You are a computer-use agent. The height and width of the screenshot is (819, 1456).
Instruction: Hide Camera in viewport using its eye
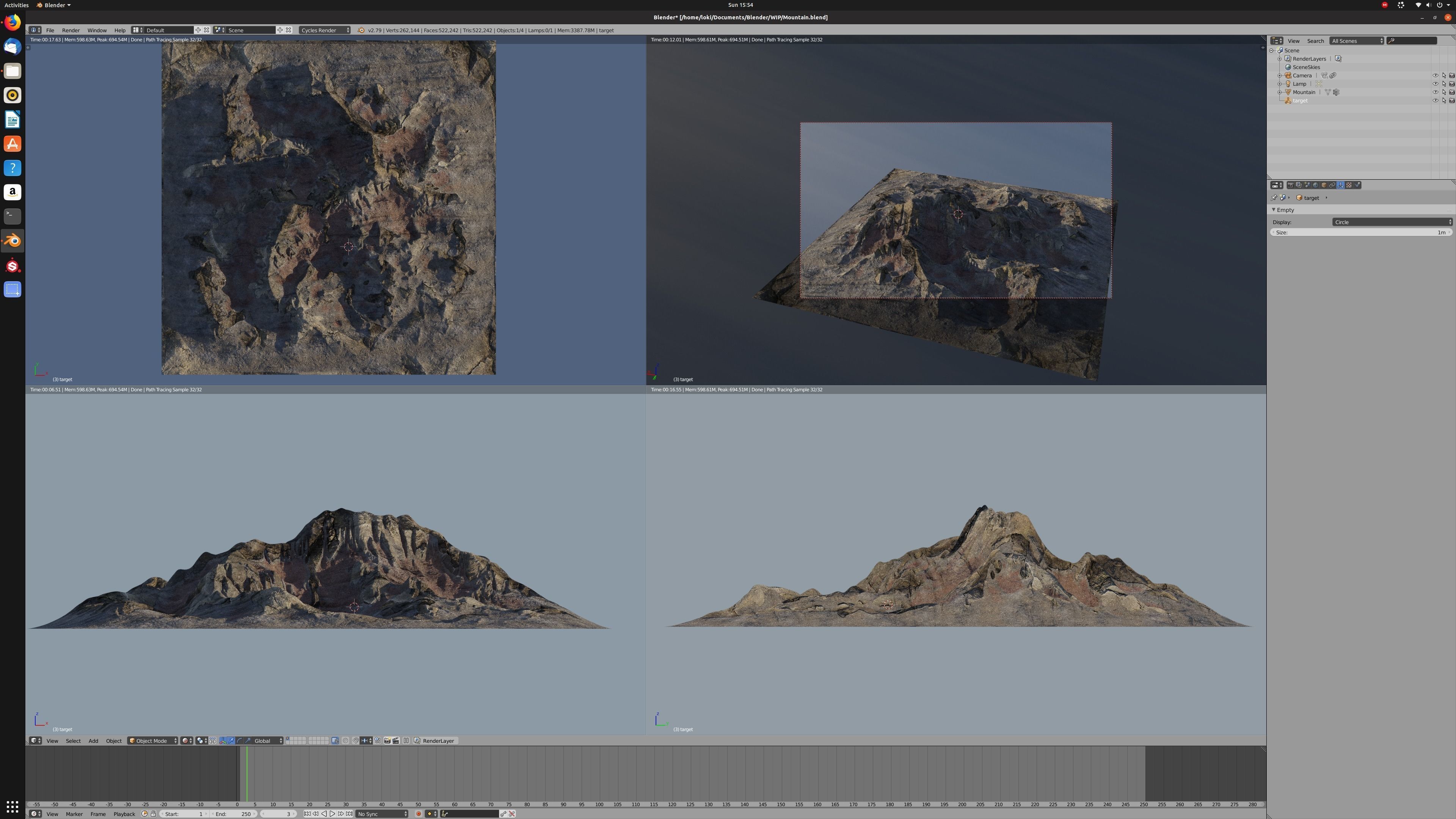tap(1435, 75)
